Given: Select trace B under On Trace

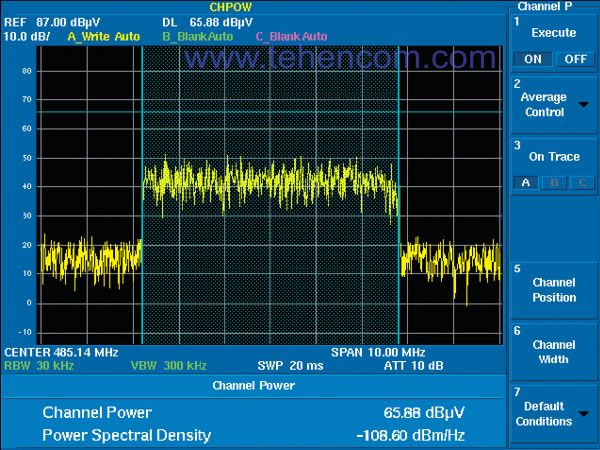Looking at the screenshot, I should click(x=554, y=183).
